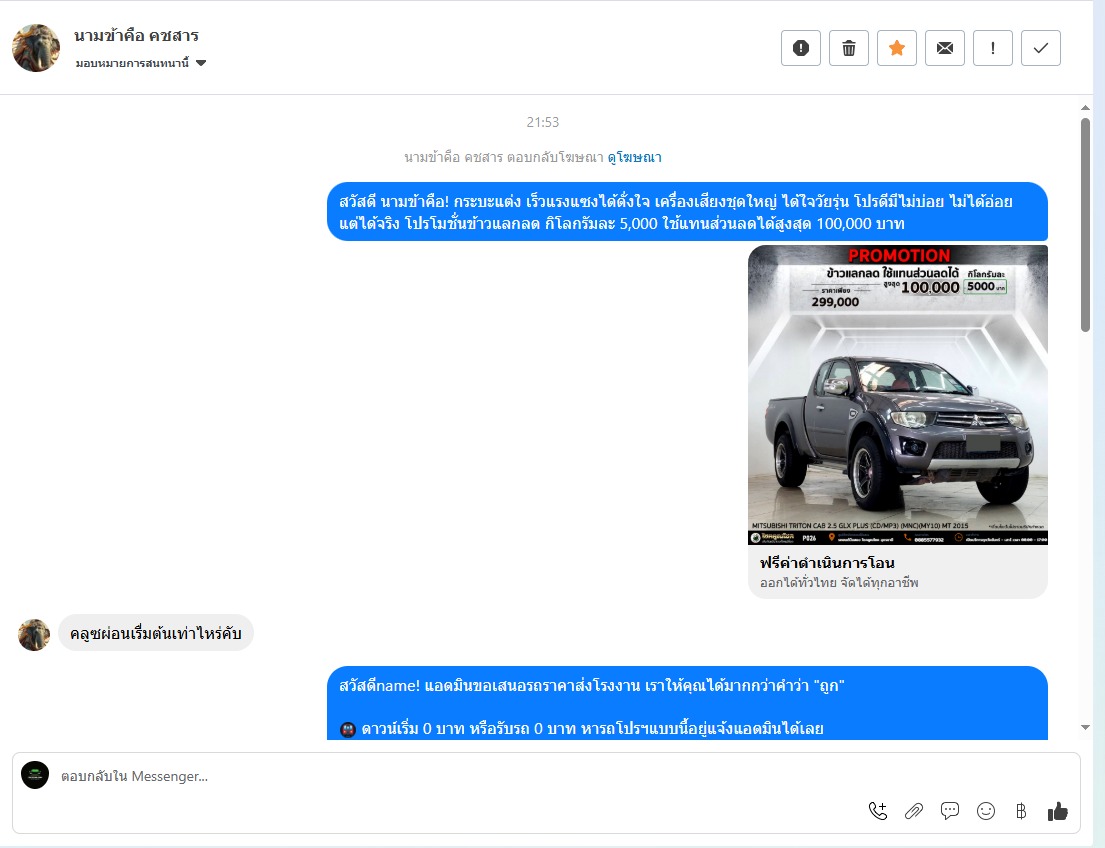Screen dimensions: 1105x848
Task: Delete conversation with trash icon
Action: pos(848,48)
